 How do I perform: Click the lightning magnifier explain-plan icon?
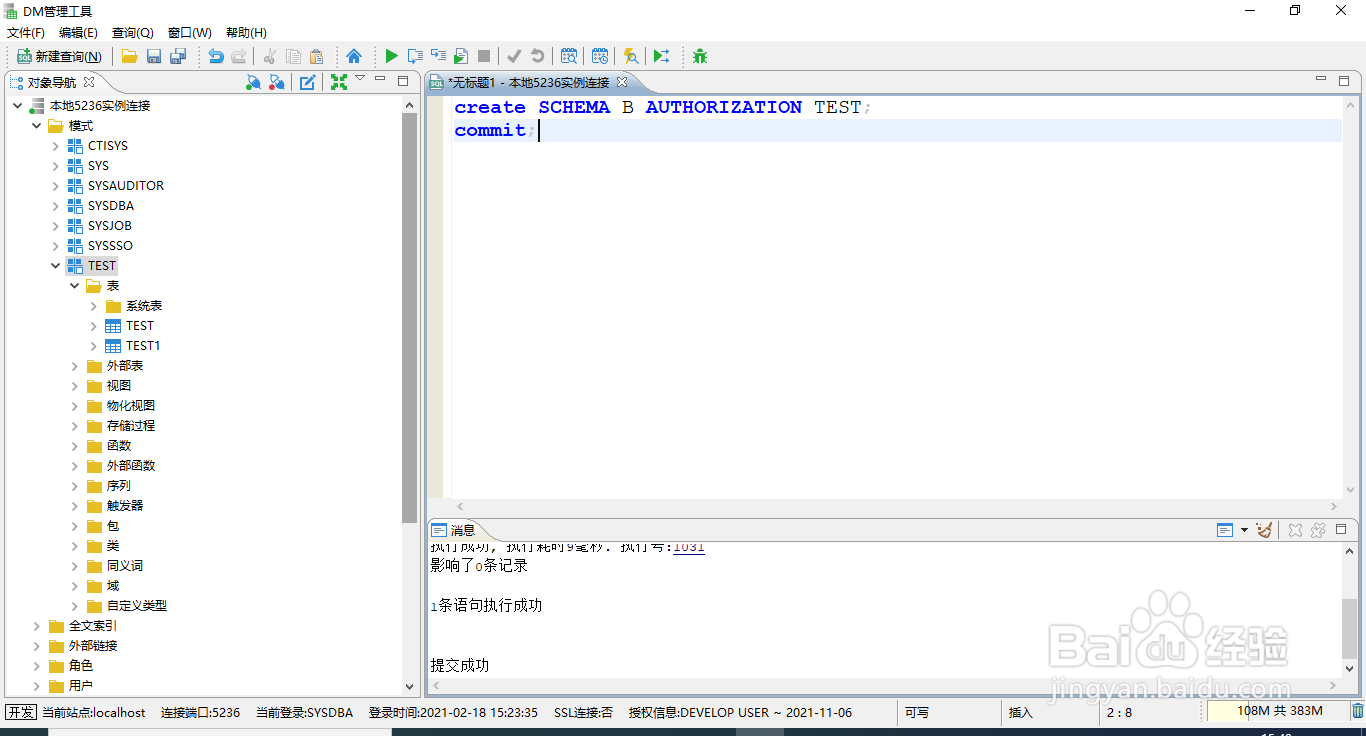coord(630,57)
